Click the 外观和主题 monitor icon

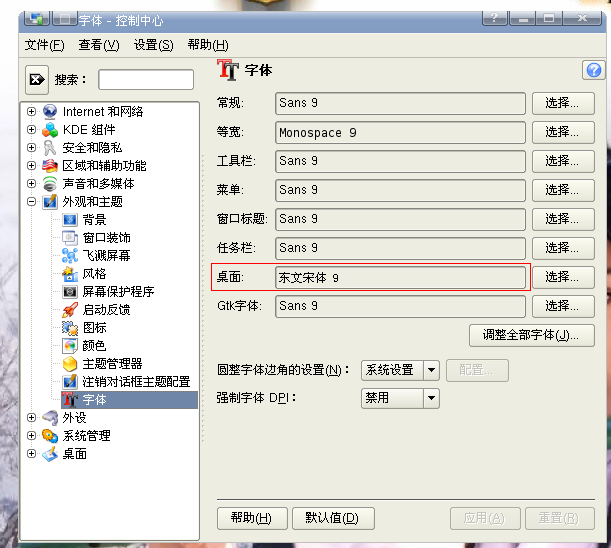[50, 202]
